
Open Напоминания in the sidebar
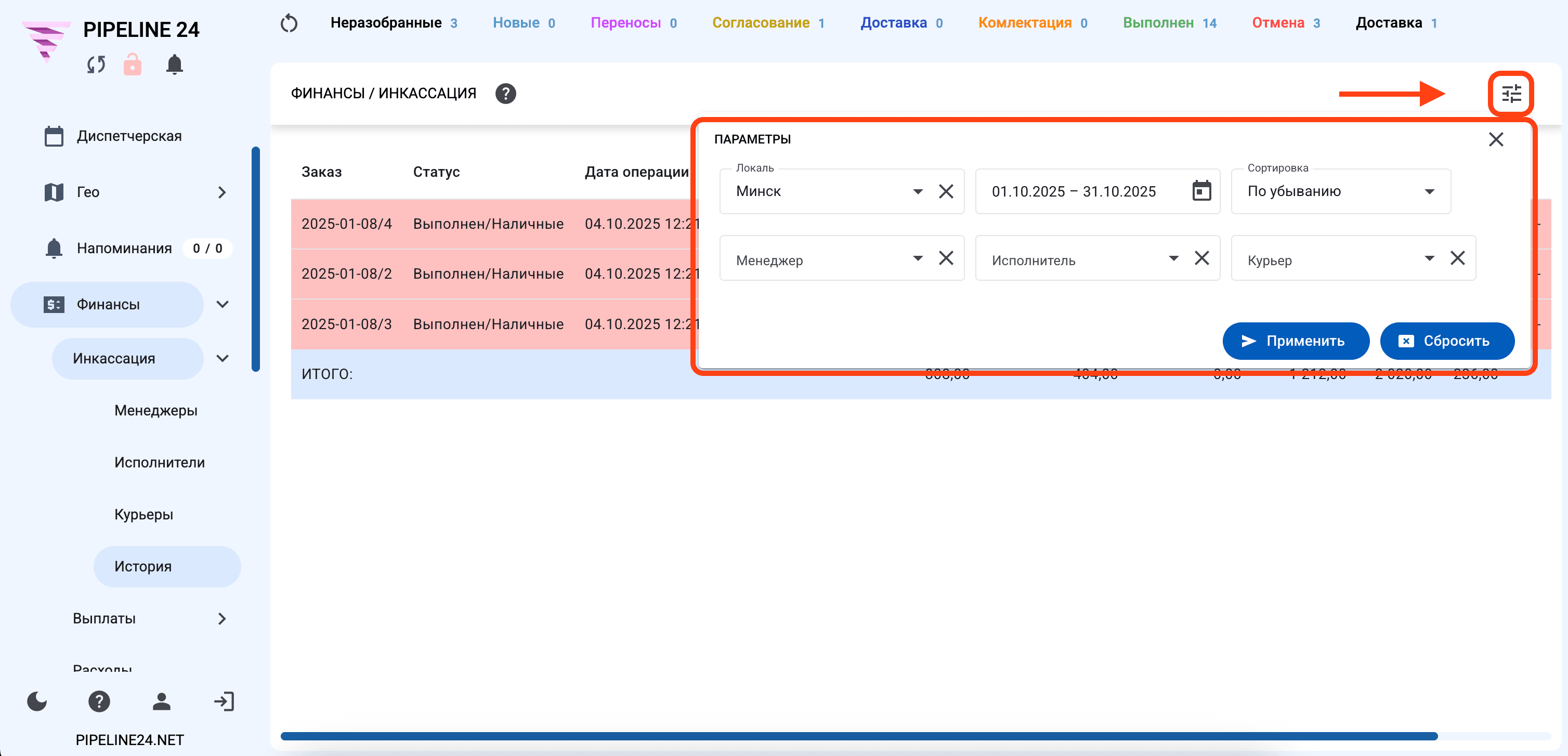tap(124, 249)
